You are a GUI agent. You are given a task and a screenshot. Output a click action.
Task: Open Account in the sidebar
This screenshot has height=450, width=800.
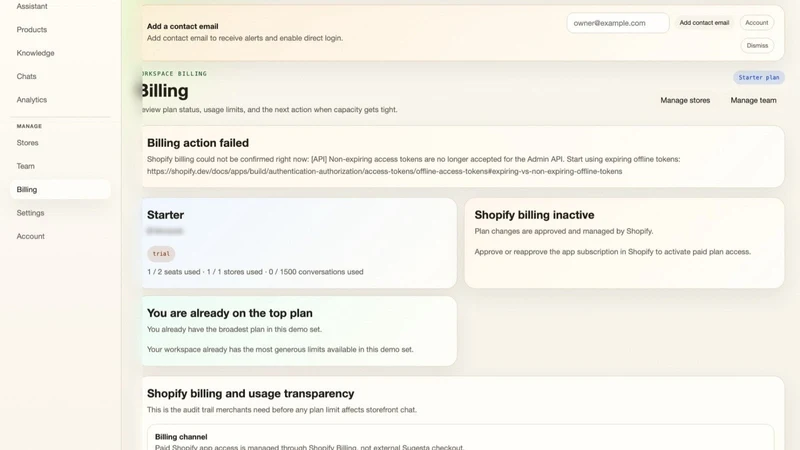click(x=31, y=236)
